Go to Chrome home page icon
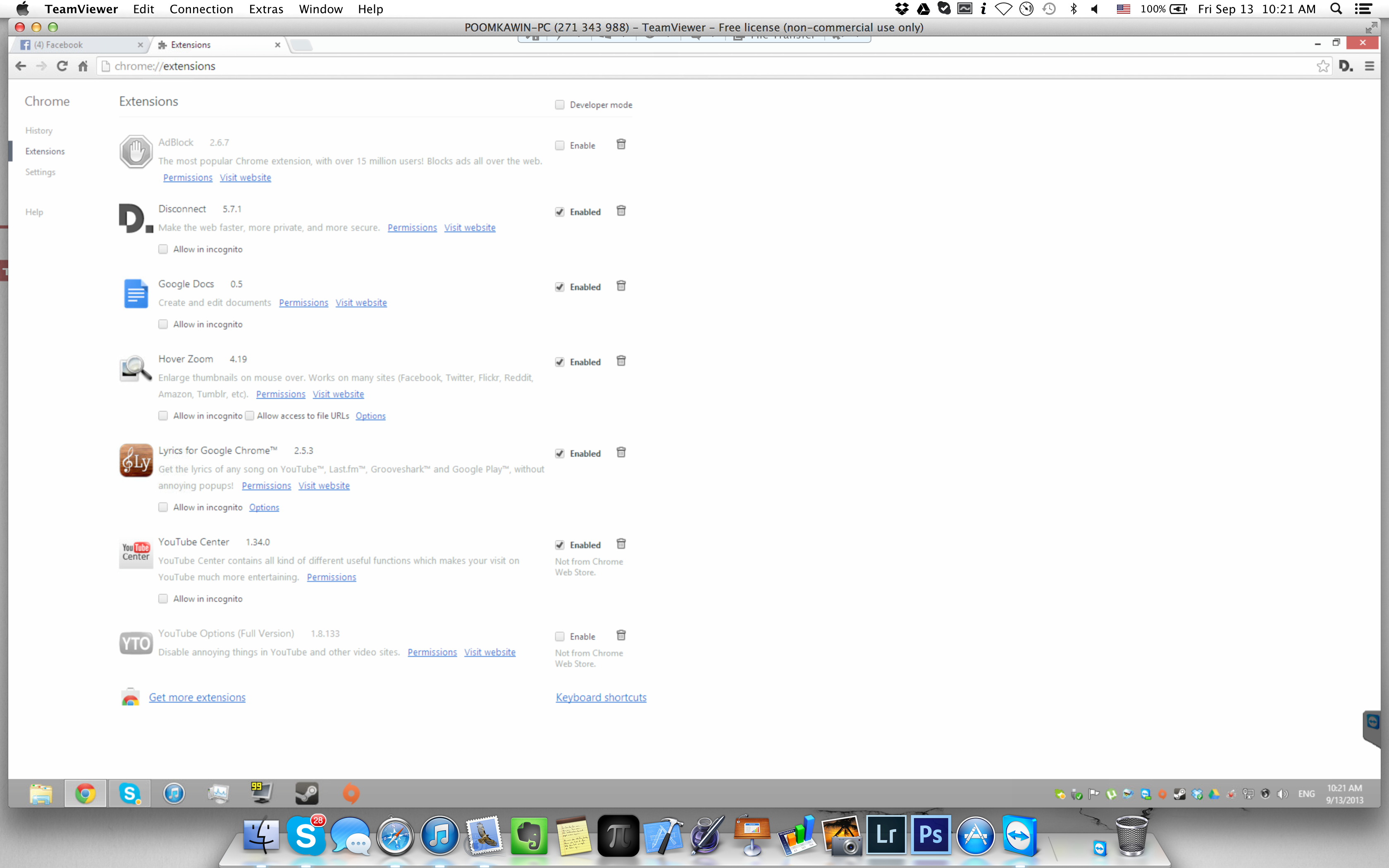The image size is (1389, 868). click(x=83, y=66)
